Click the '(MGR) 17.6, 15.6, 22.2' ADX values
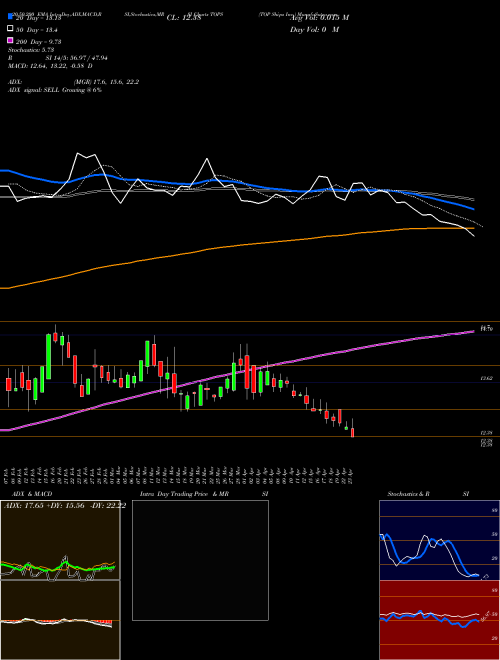Image resolution: width=500 pixels, height=660 pixels. click(106, 82)
